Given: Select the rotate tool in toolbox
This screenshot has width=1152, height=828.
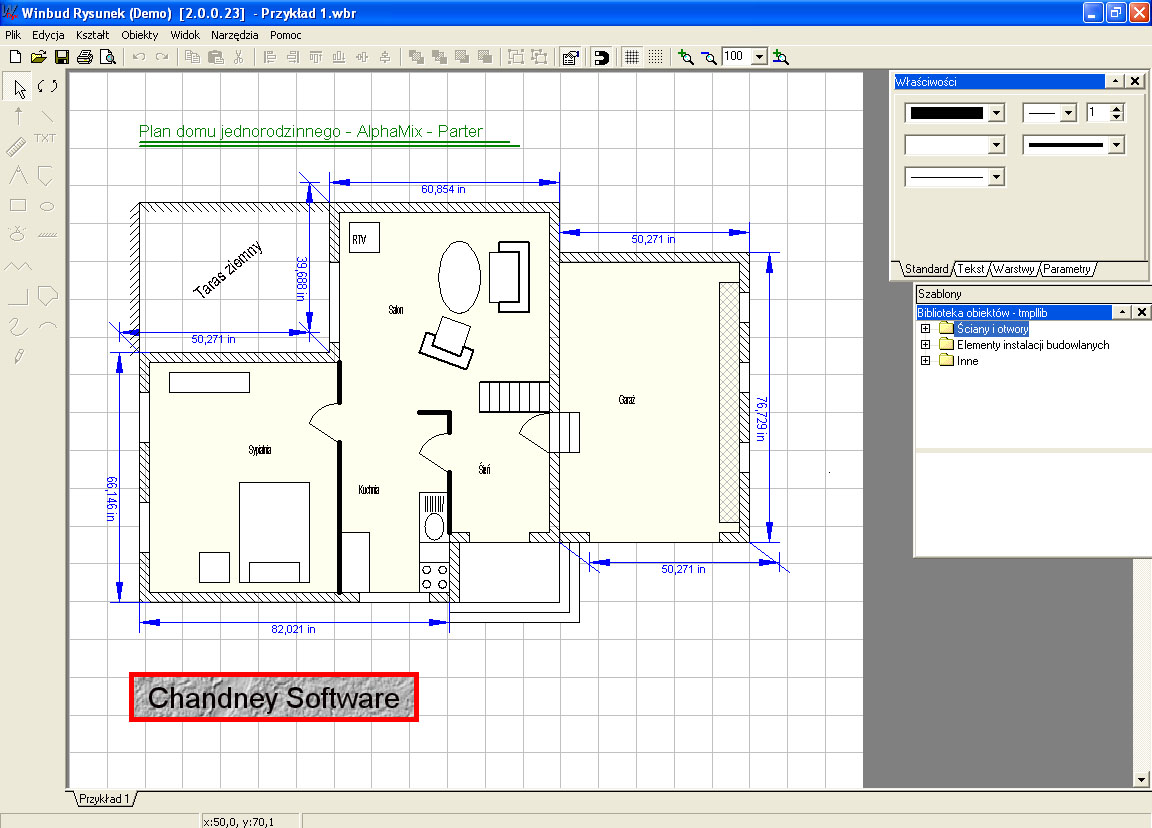Looking at the screenshot, I should click(x=47, y=87).
